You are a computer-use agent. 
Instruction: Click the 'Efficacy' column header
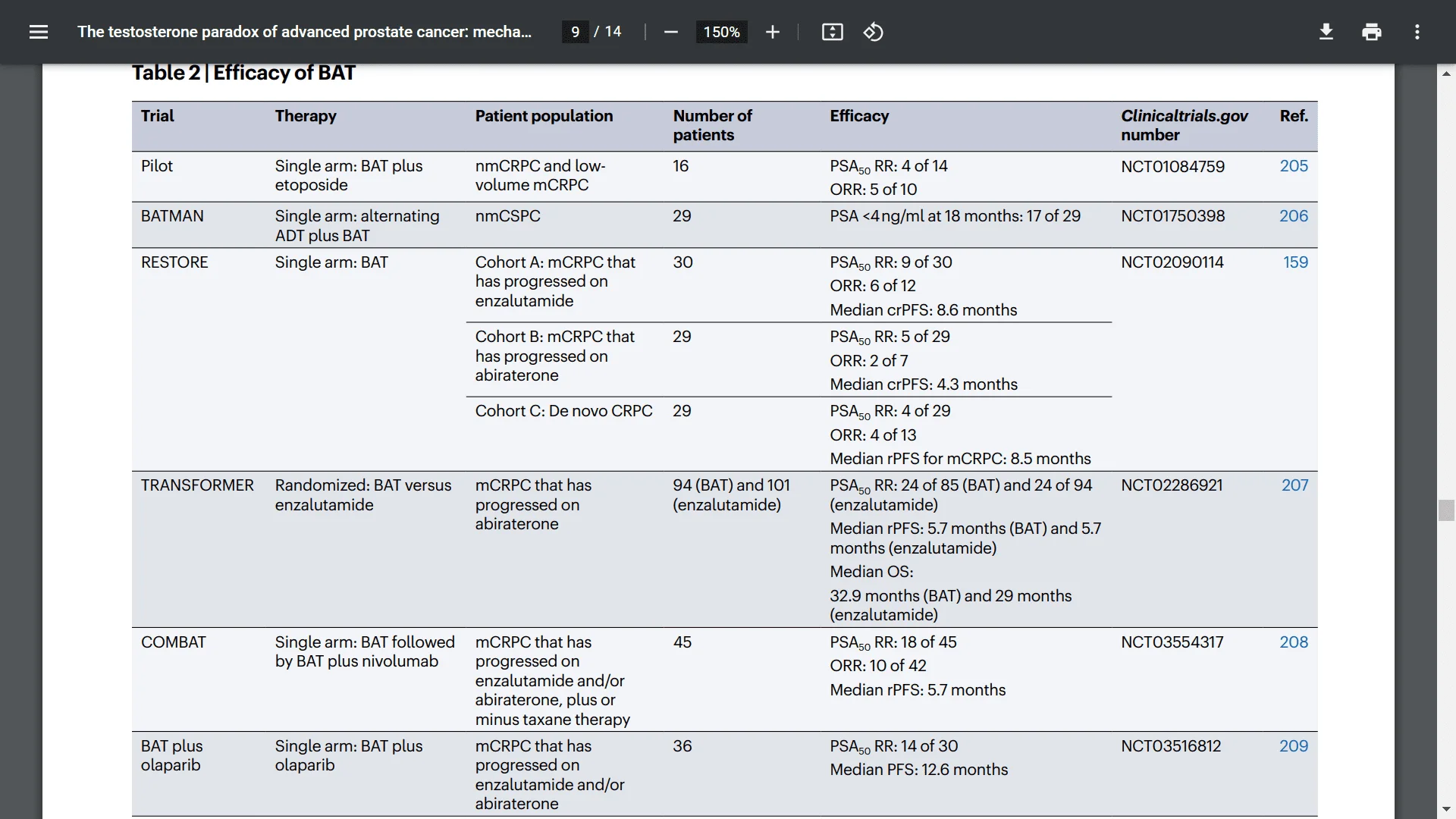coord(859,116)
